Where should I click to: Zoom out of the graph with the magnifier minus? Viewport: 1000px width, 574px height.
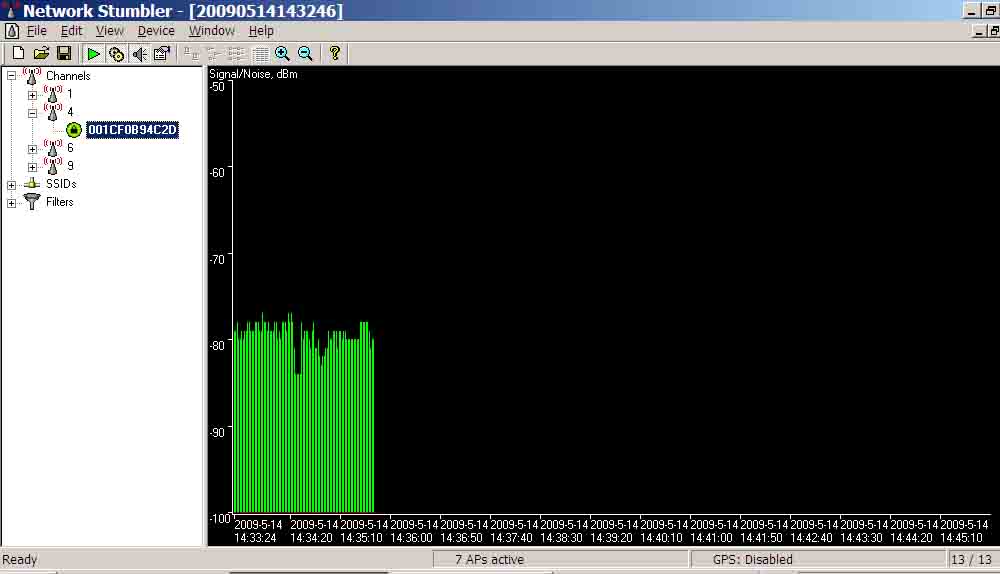(x=305, y=54)
